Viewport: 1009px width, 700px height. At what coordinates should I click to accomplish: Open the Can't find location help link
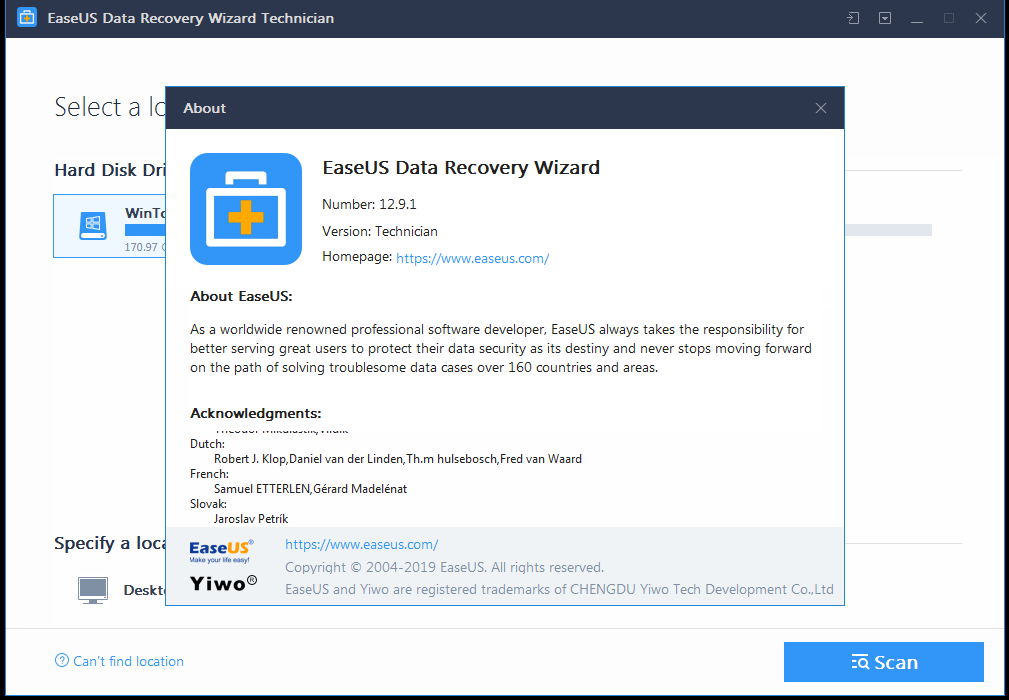(x=128, y=661)
